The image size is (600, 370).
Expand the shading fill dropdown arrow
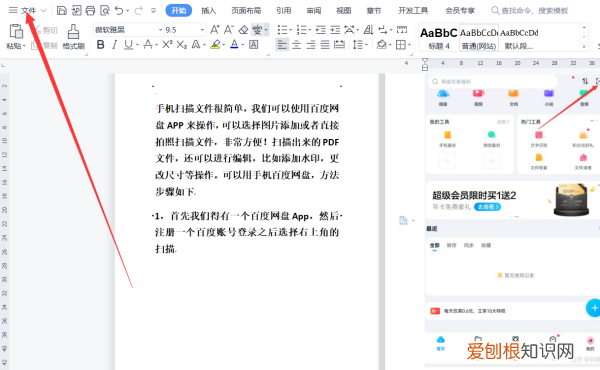(x=390, y=45)
